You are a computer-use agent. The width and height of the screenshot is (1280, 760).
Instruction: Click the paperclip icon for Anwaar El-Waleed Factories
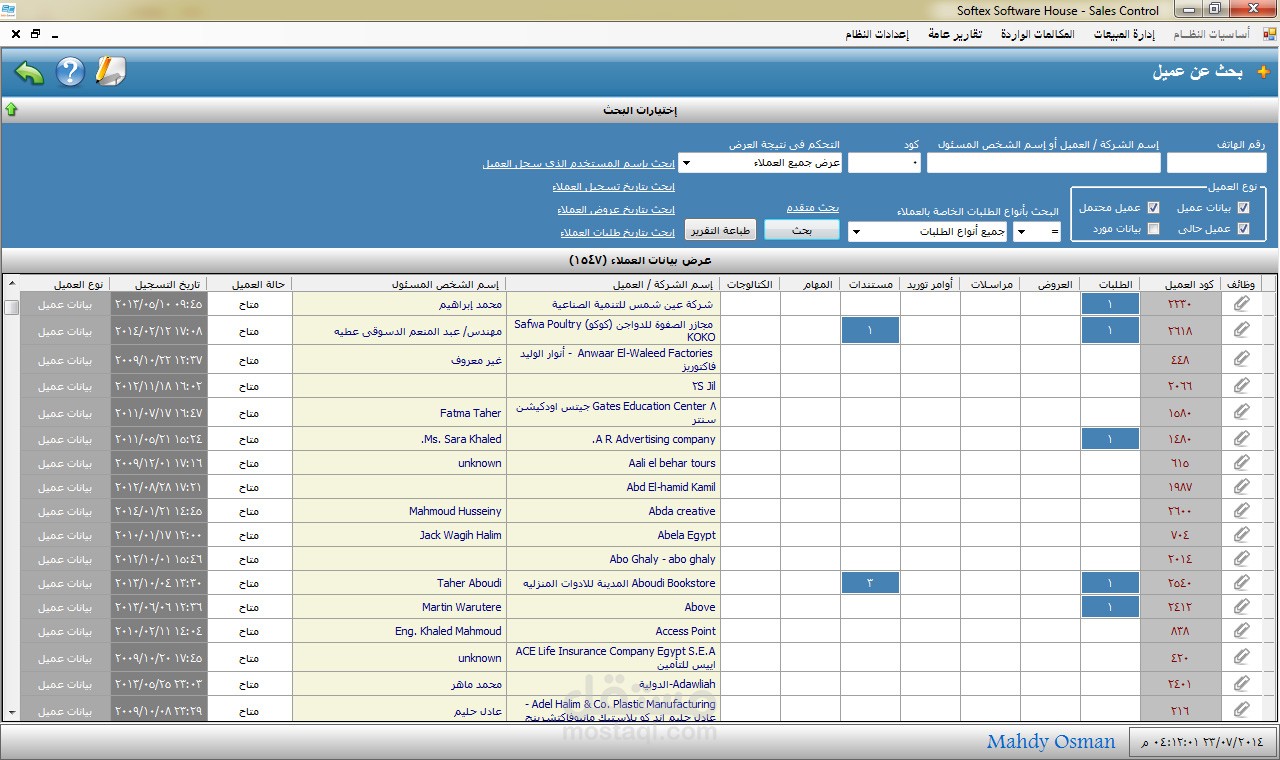1241,359
